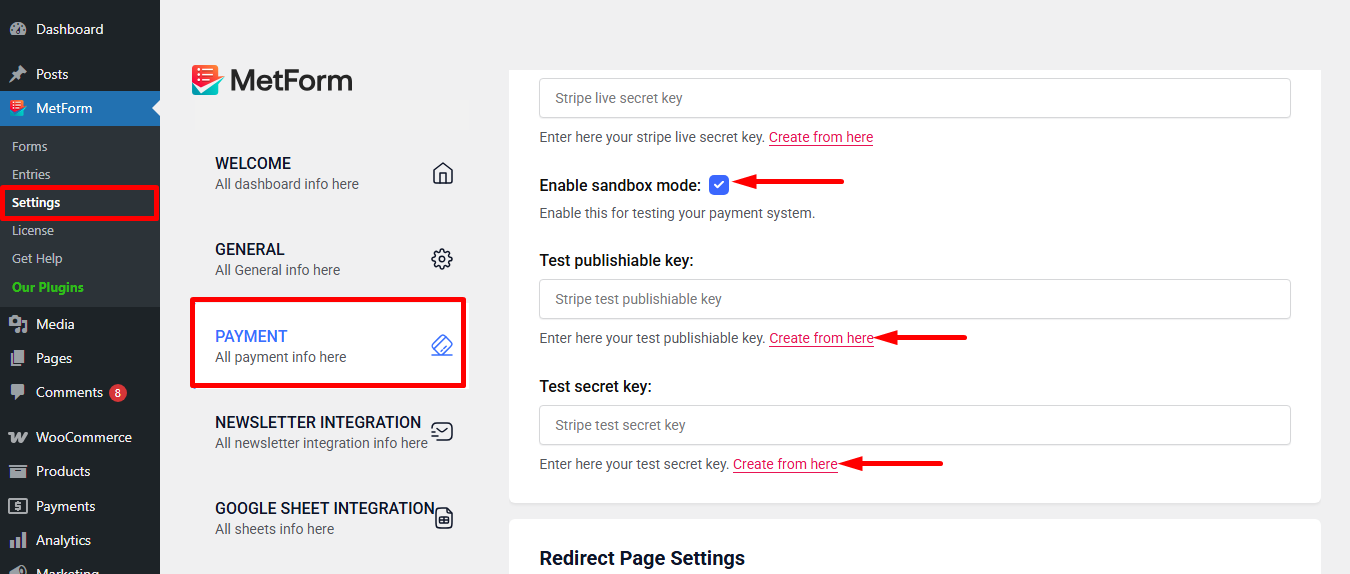Click the Stripe test secret key field
This screenshot has width=1350, height=574.
(914, 425)
